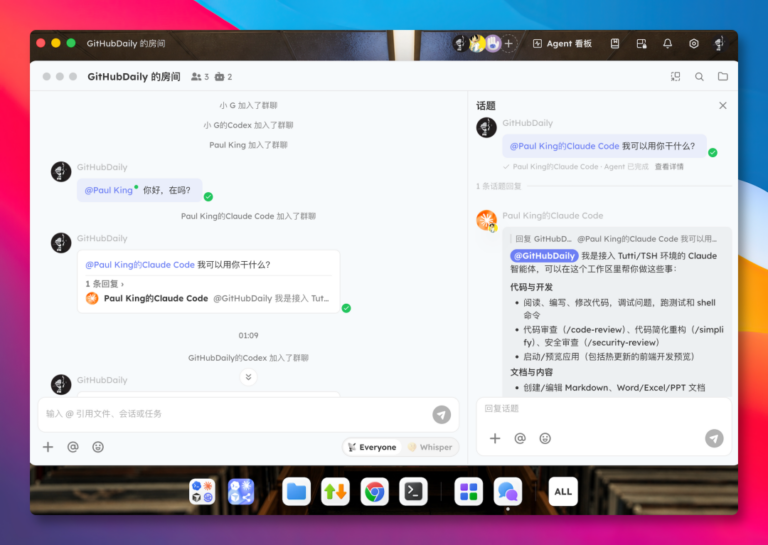
Task: Close the 话题 topic panel
Action: [723, 106]
